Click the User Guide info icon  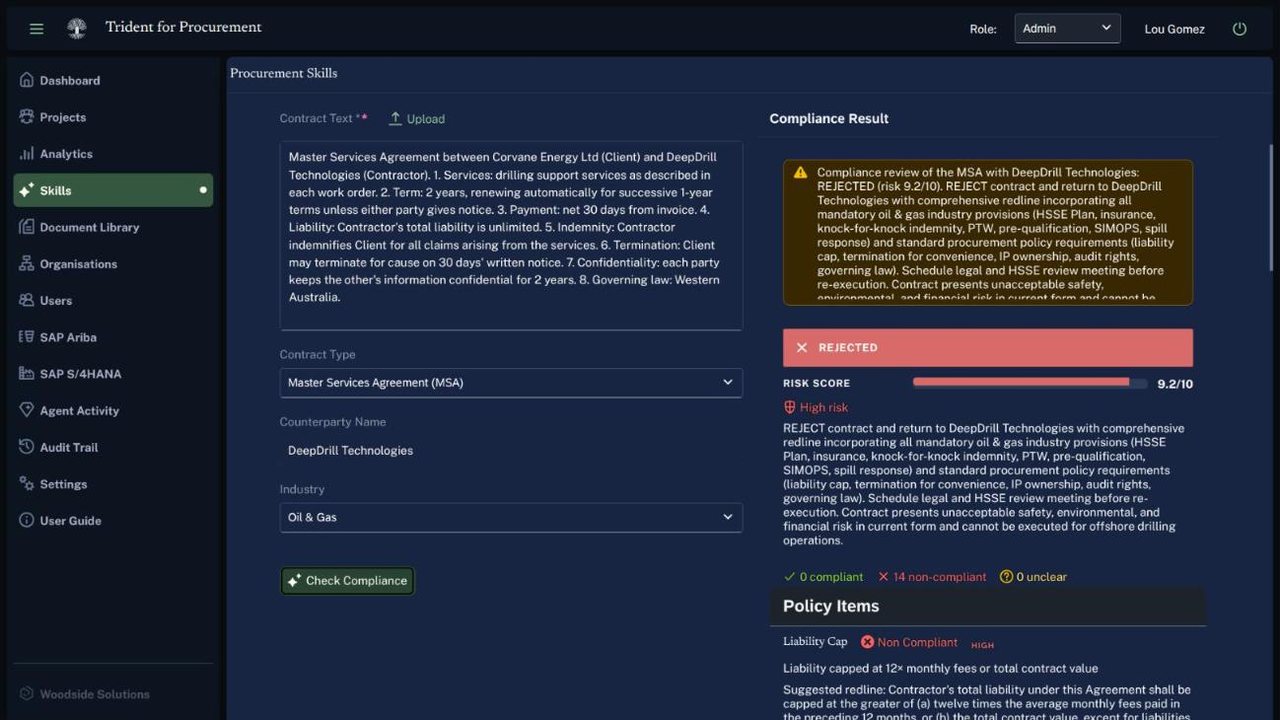[x=27, y=520]
